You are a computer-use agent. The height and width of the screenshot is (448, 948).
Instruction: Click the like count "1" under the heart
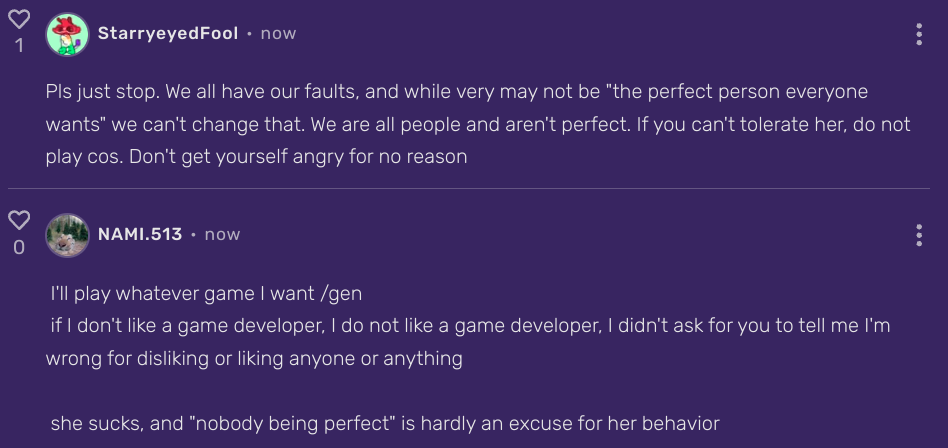point(18,46)
